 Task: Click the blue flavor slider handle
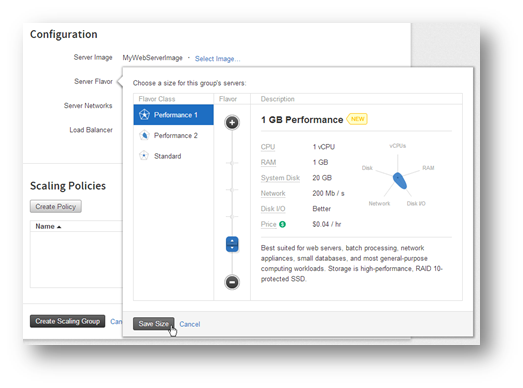coord(232,244)
